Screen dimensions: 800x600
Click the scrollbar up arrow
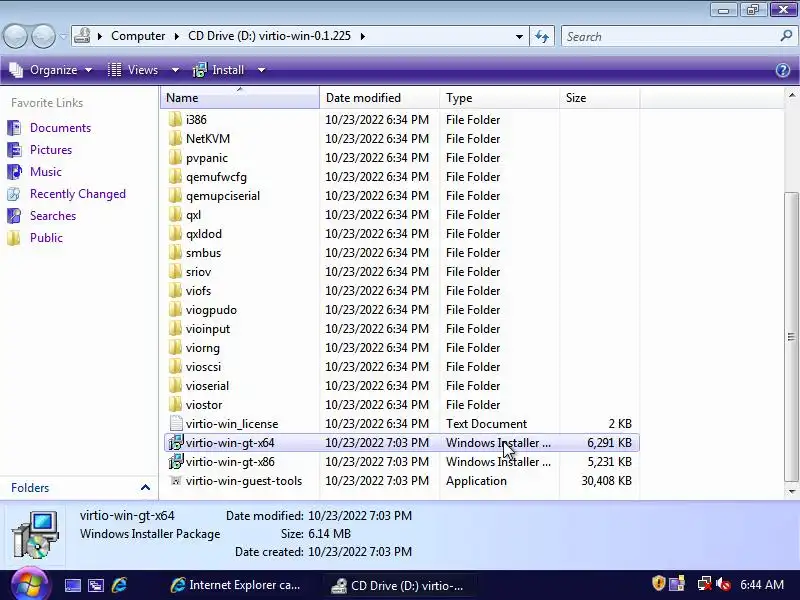point(791,95)
